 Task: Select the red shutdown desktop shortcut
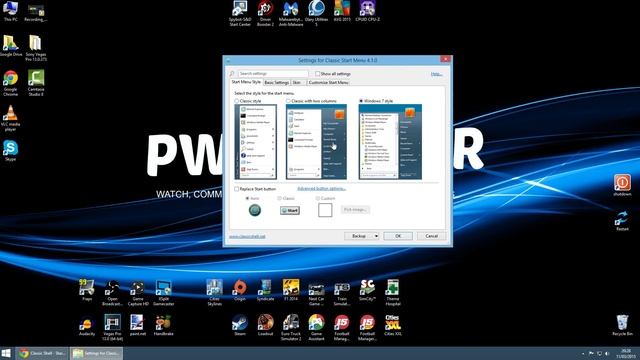tap(622, 185)
